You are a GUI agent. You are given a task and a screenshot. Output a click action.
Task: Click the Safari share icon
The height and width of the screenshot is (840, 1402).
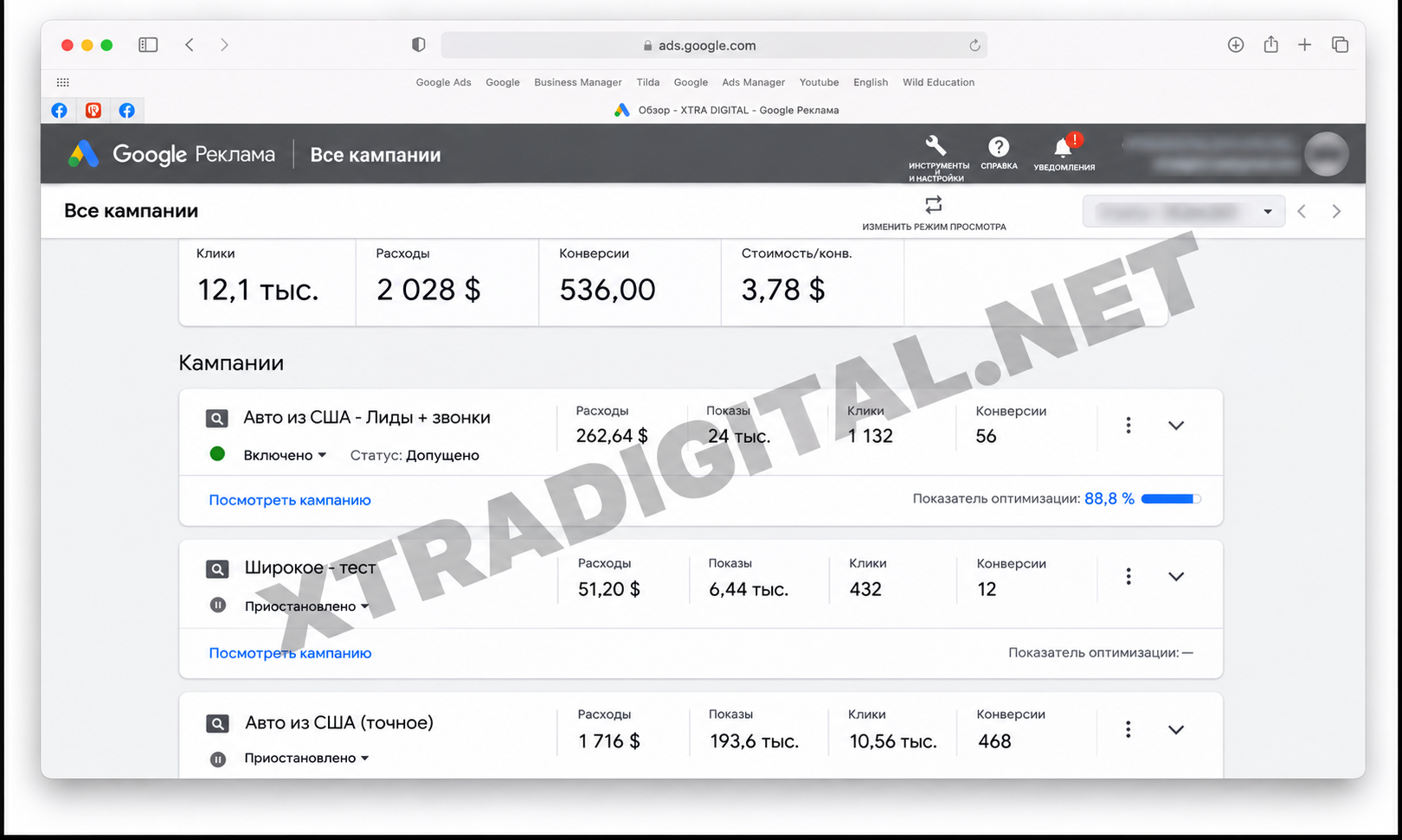coord(1270,44)
